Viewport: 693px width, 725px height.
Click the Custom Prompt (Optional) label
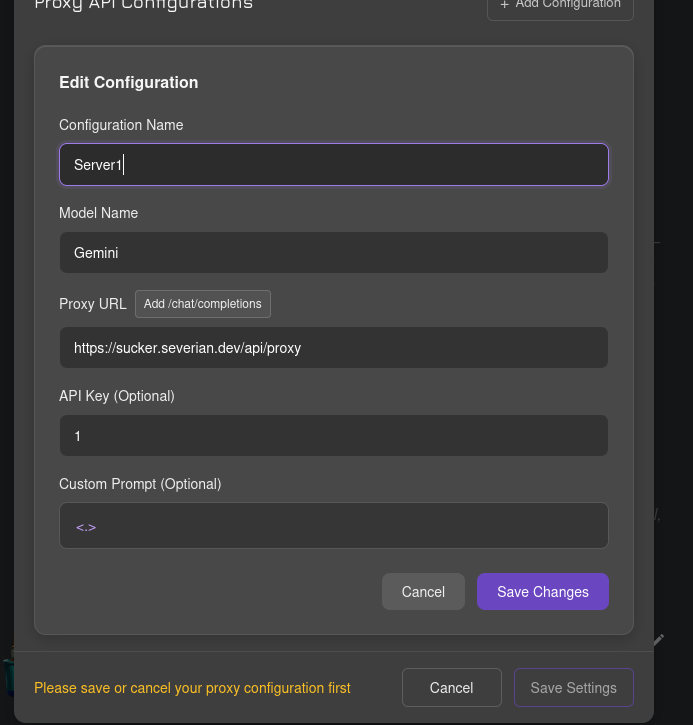click(x=140, y=484)
